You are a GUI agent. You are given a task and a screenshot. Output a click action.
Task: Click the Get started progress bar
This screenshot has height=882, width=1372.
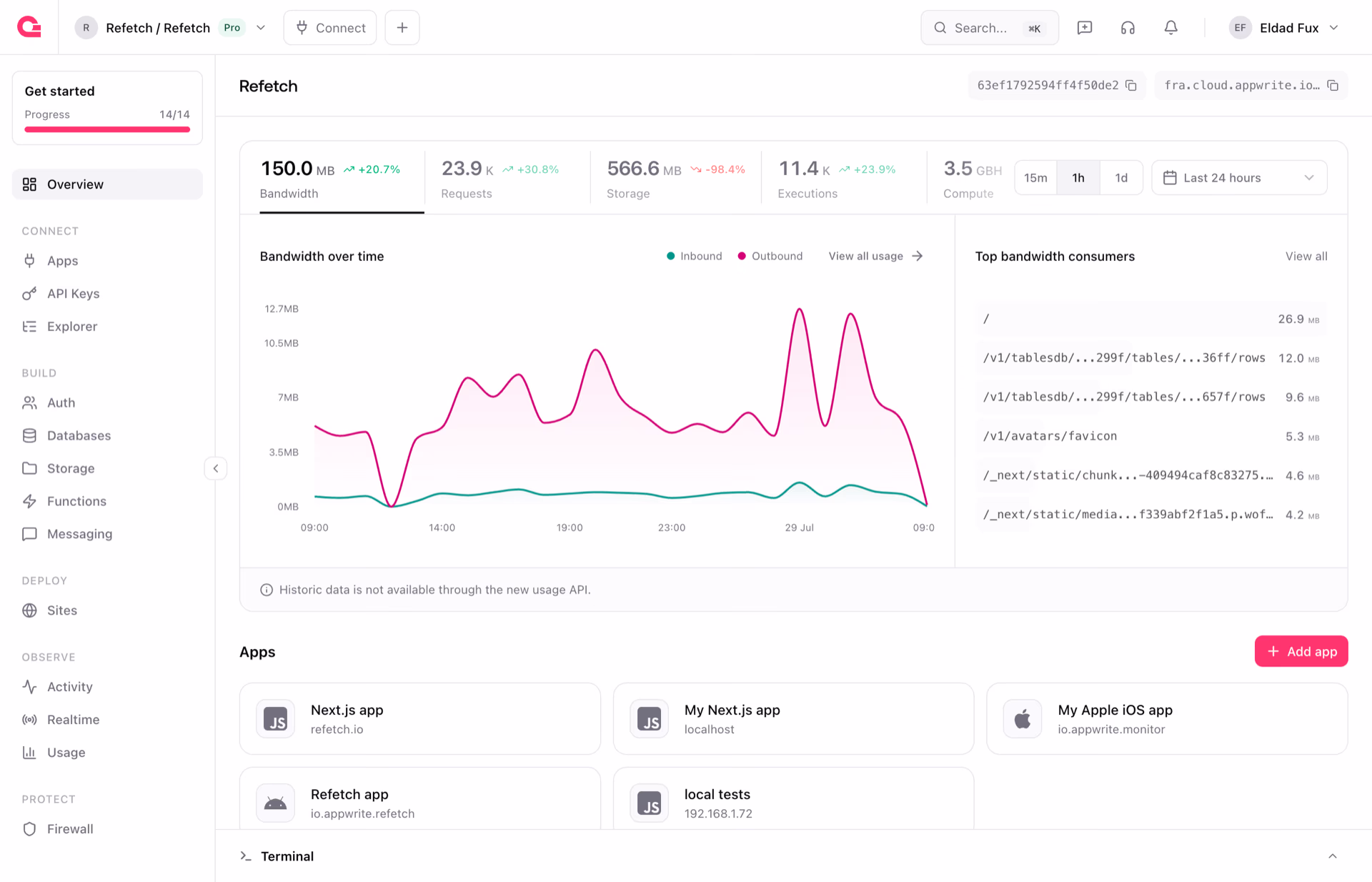(x=107, y=129)
